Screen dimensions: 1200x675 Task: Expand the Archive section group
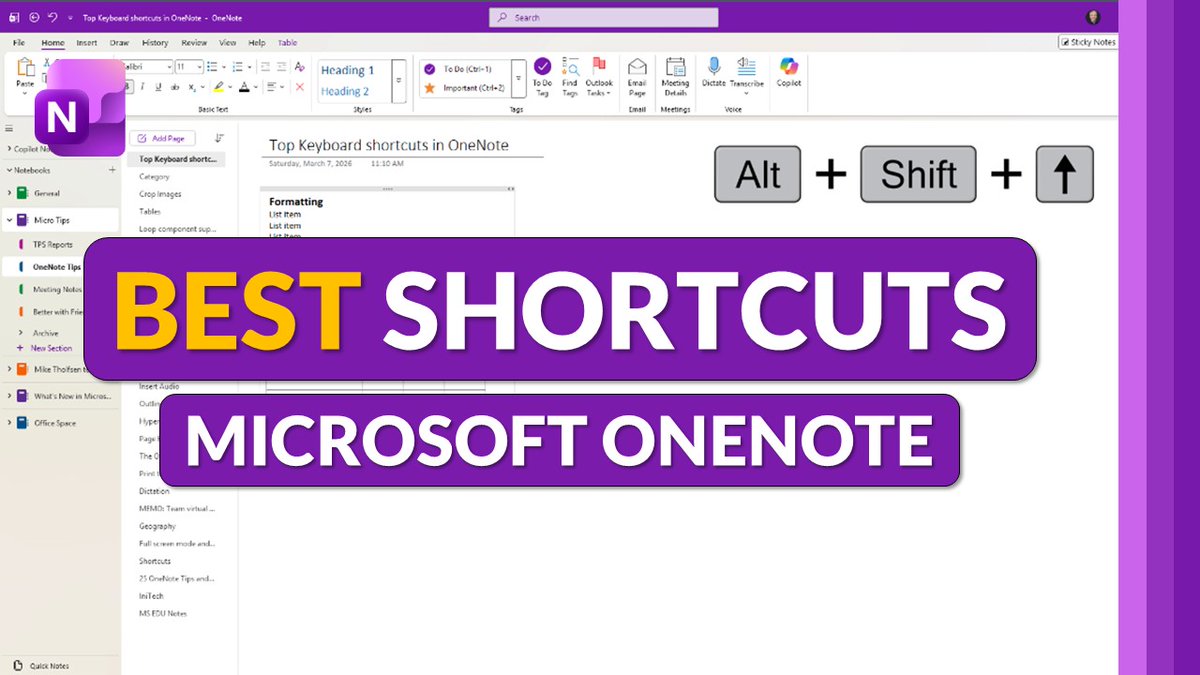coord(21,333)
